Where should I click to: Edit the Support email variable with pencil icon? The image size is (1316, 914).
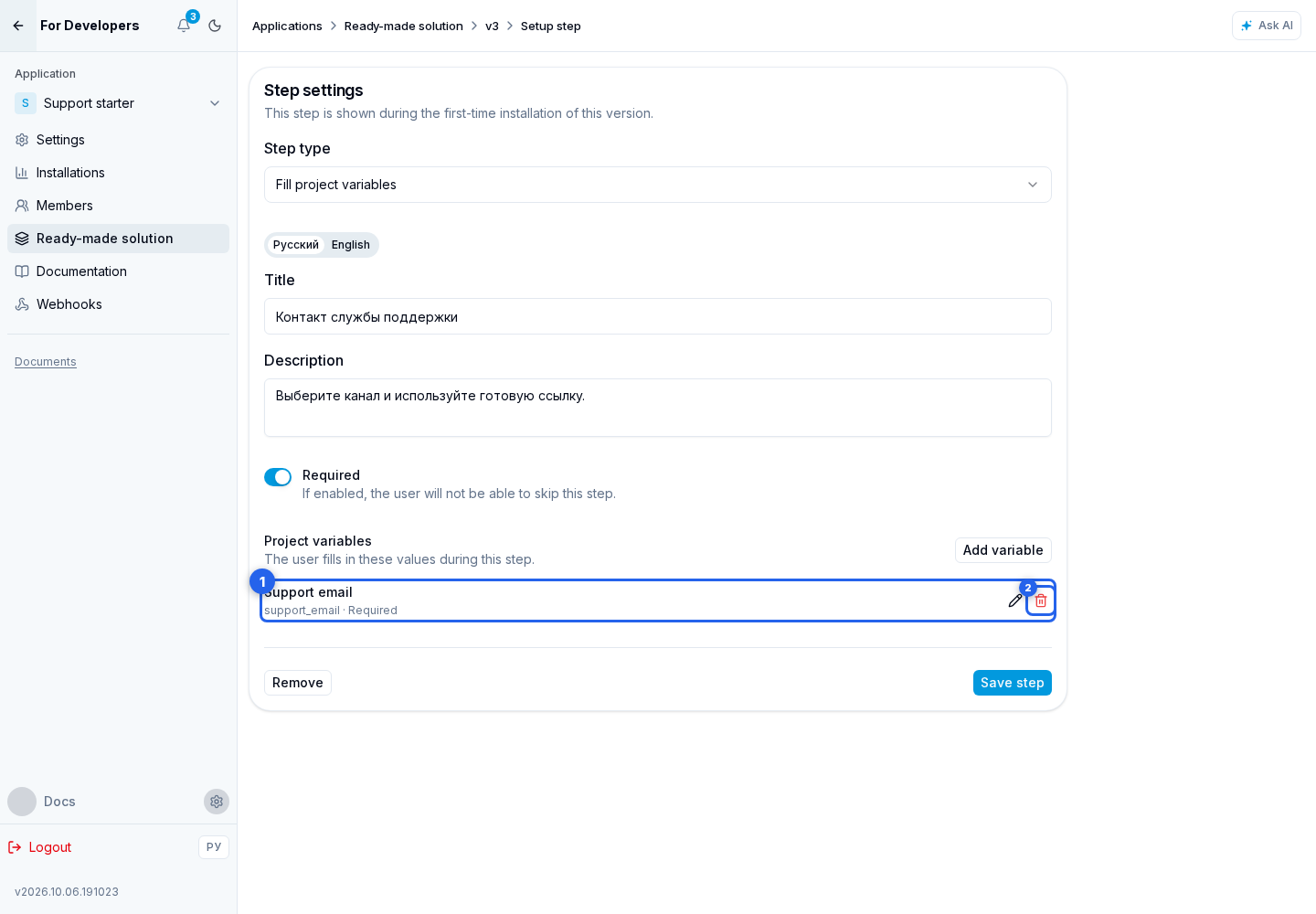coord(1015,600)
